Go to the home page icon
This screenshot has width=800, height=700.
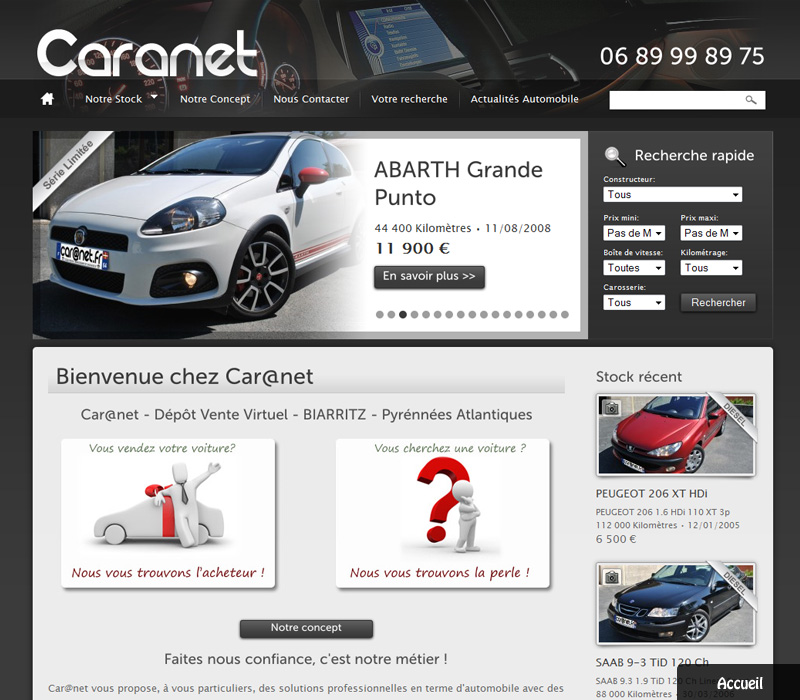(47, 98)
